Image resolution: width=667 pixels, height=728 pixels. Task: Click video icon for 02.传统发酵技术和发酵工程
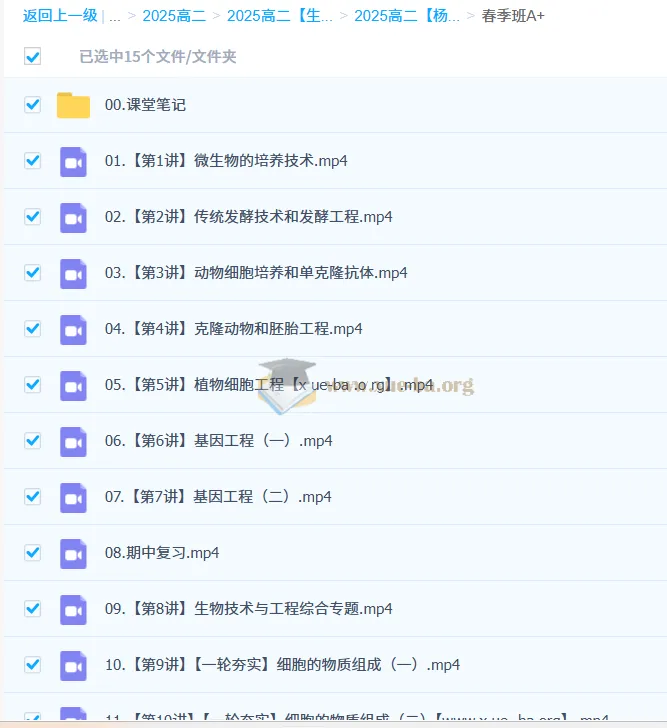[73, 217]
